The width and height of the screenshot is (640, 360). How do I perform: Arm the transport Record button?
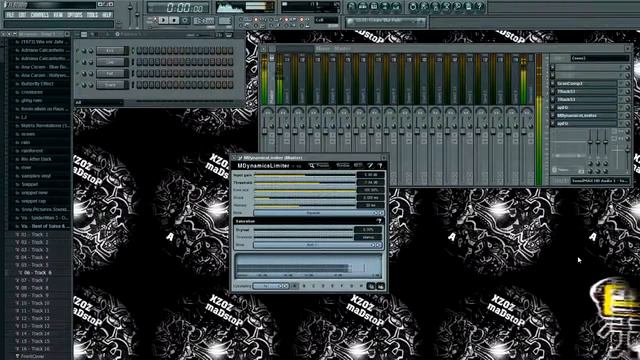[x=185, y=20]
